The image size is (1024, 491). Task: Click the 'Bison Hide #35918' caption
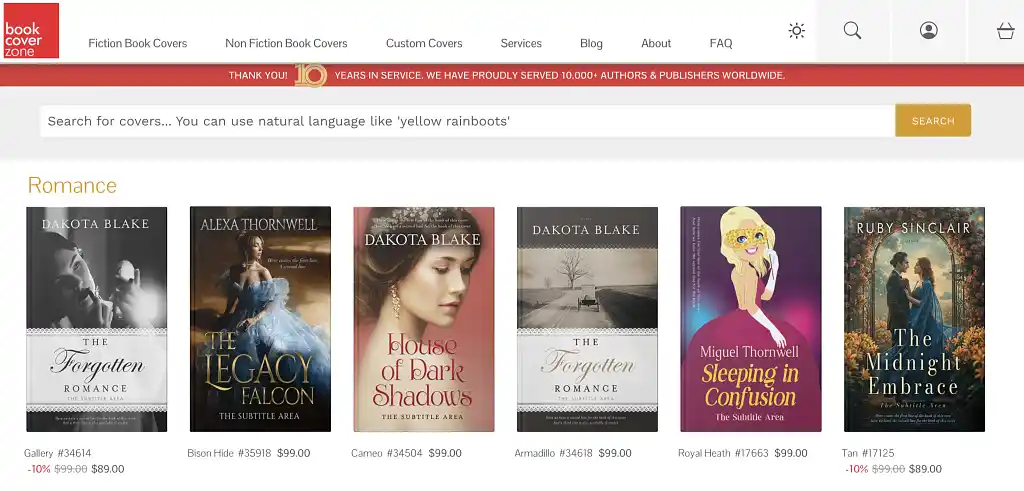(x=229, y=453)
